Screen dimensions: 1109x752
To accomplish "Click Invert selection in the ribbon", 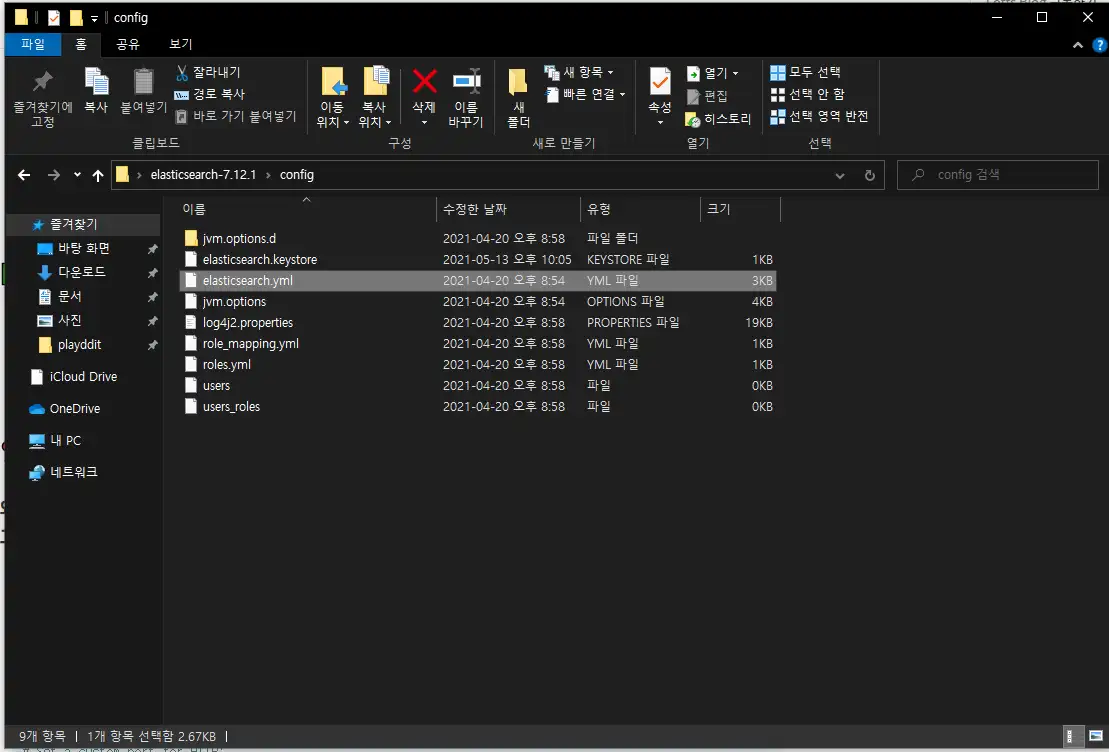I will 819,116.
